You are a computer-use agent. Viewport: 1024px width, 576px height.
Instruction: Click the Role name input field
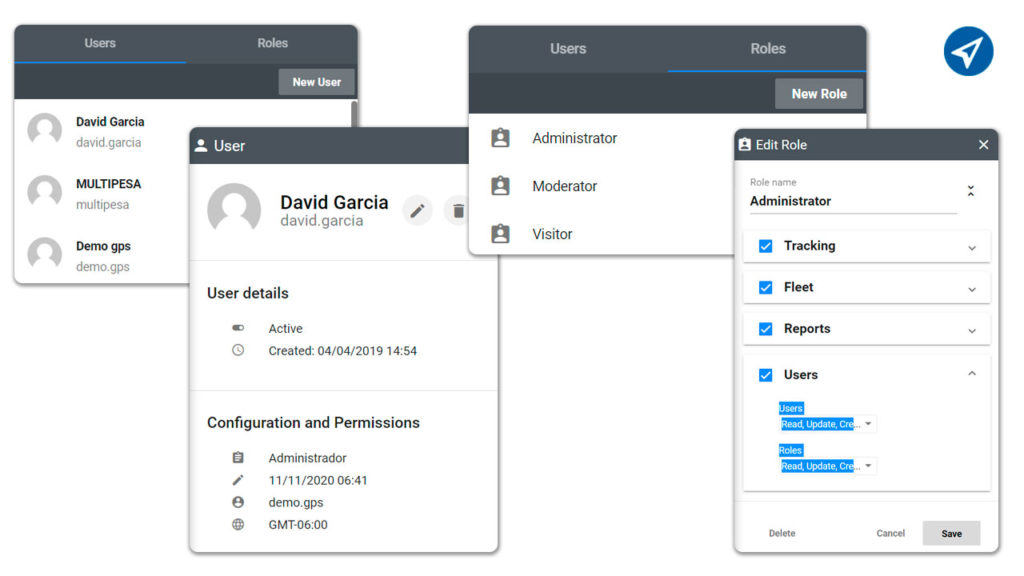click(x=853, y=201)
